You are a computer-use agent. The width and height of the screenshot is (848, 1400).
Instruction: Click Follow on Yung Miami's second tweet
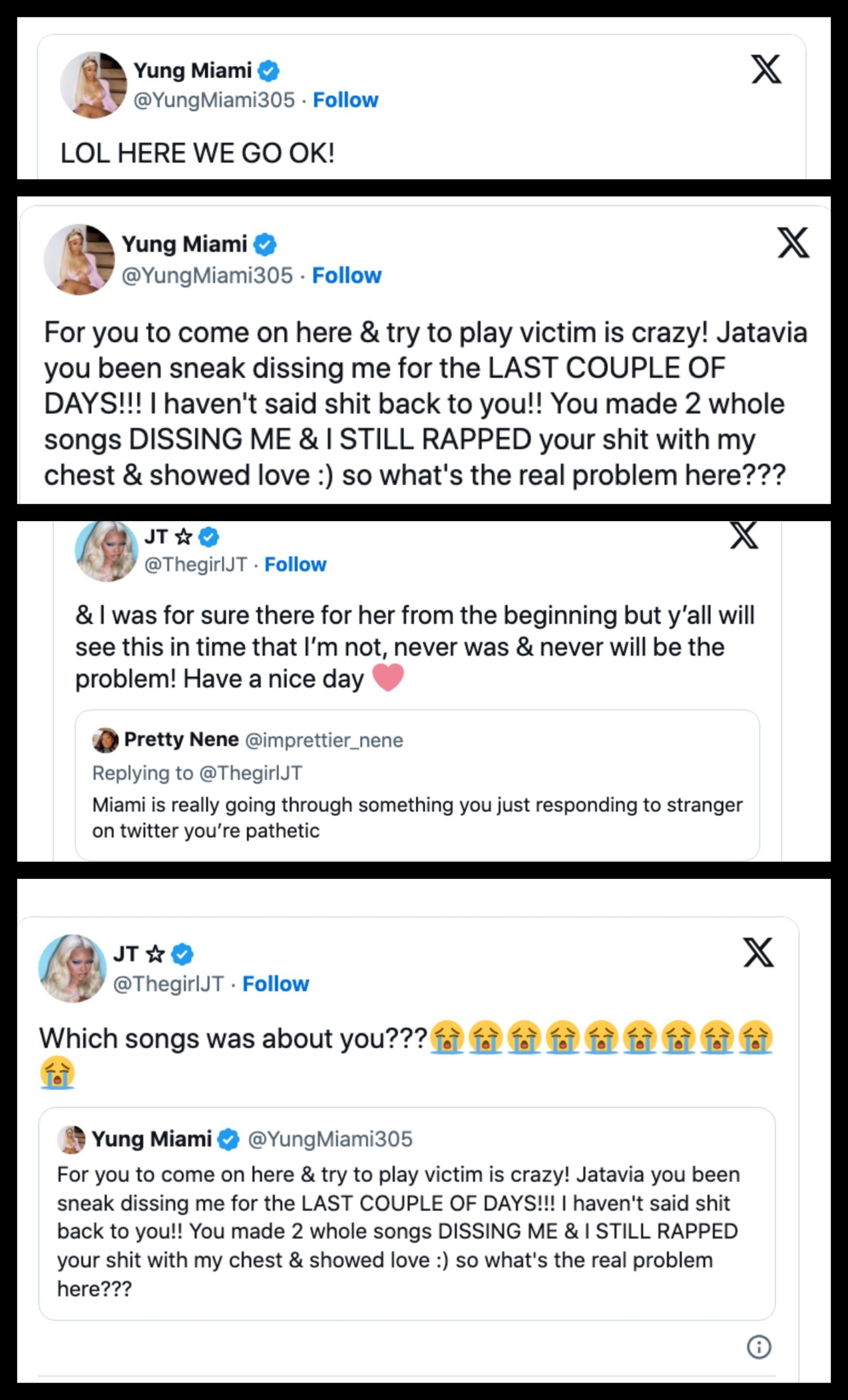[347, 276]
